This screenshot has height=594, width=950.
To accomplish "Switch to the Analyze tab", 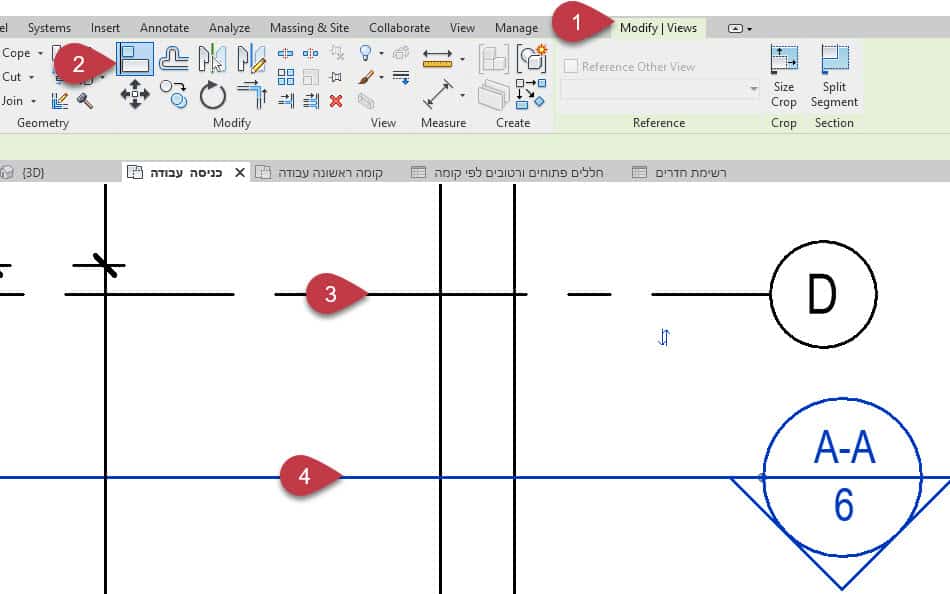I will [x=229, y=28].
